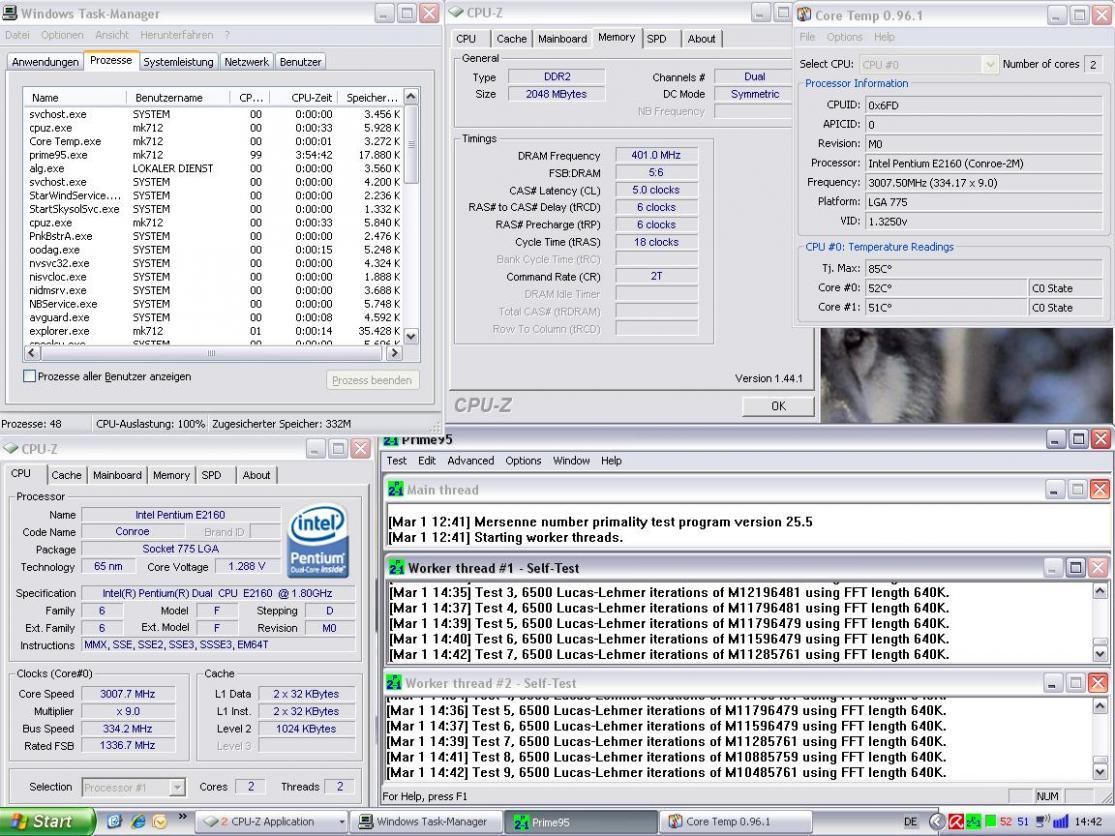Open the Cache tab in bottom CPU-Z window
The width and height of the screenshot is (1115, 836).
[x=66, y=476]
